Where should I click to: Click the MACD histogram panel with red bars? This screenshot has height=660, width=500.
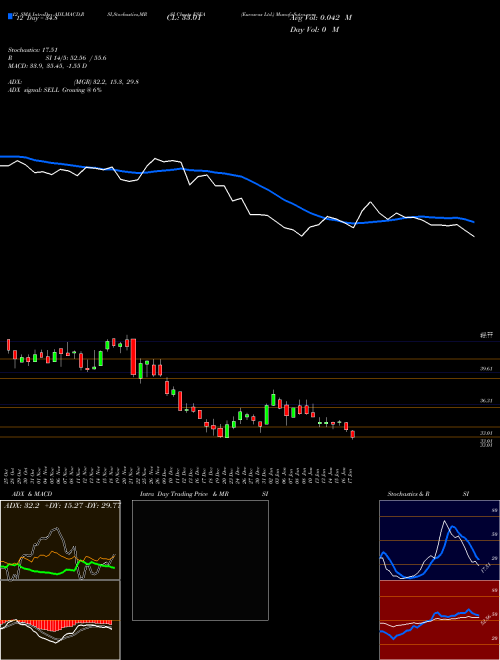coord(60,620)
